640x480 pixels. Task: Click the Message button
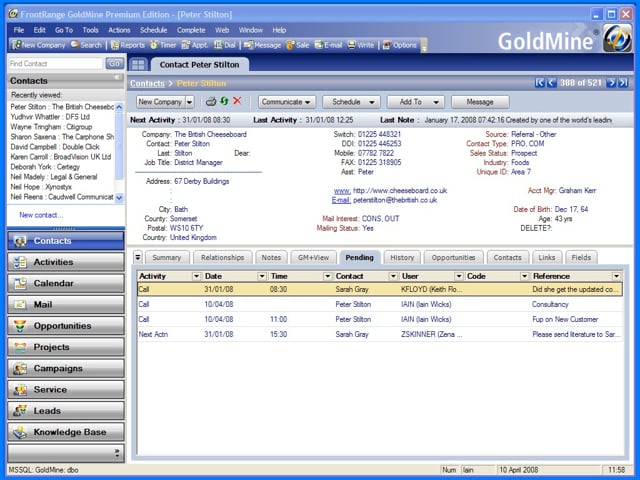[480, 102]
